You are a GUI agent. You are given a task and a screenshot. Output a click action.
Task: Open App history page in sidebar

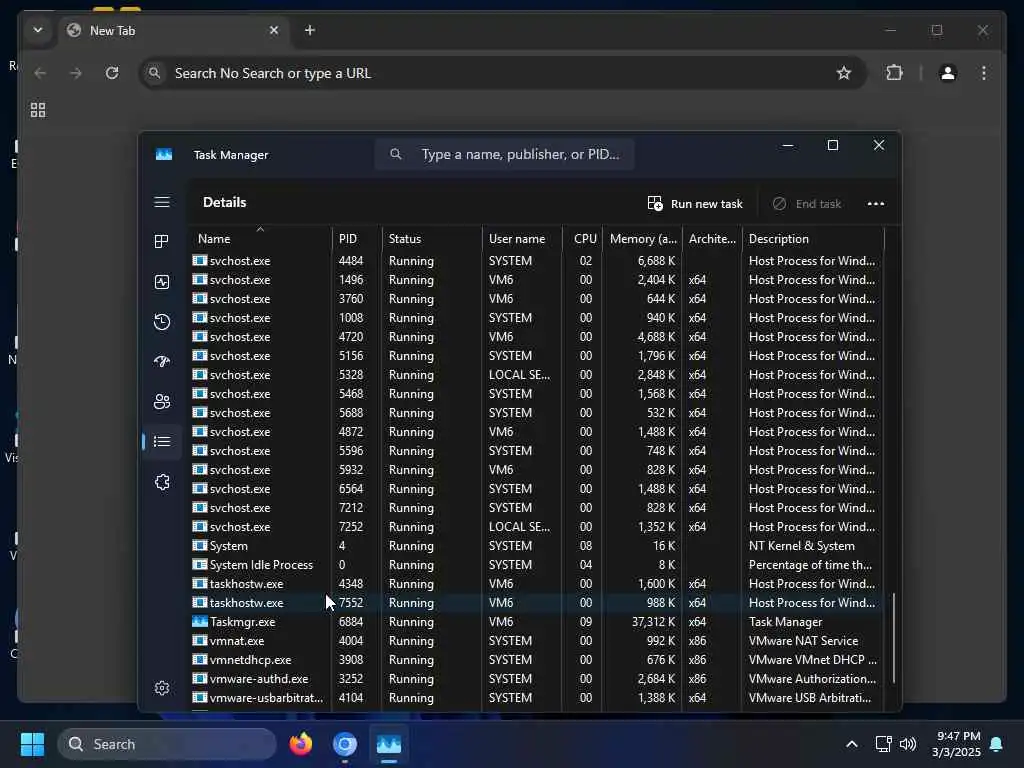tap(162, 321)
